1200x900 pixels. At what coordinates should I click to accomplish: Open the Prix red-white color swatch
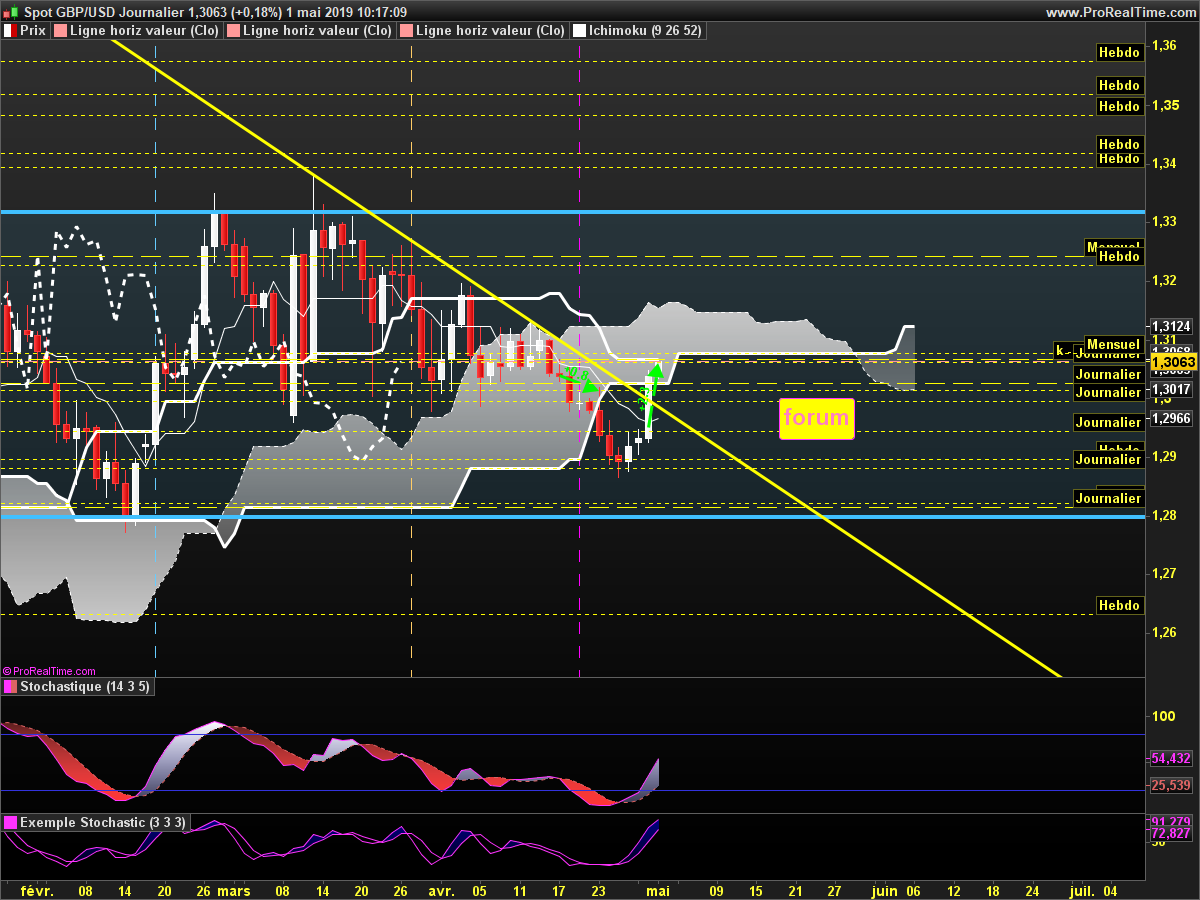pos(10,31)
